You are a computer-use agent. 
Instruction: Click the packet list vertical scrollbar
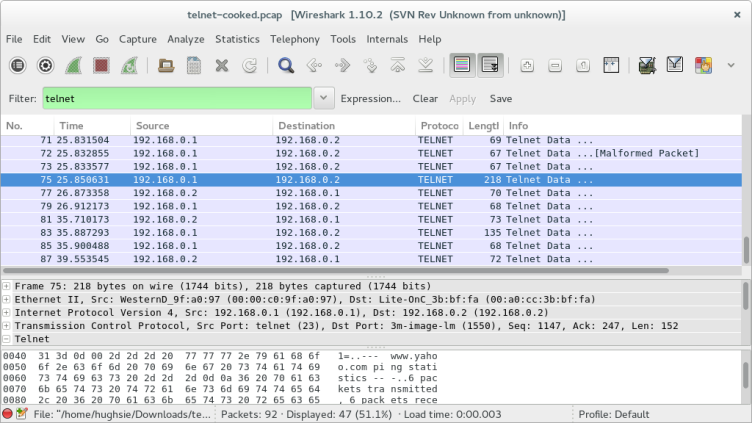tap(746, 250)
